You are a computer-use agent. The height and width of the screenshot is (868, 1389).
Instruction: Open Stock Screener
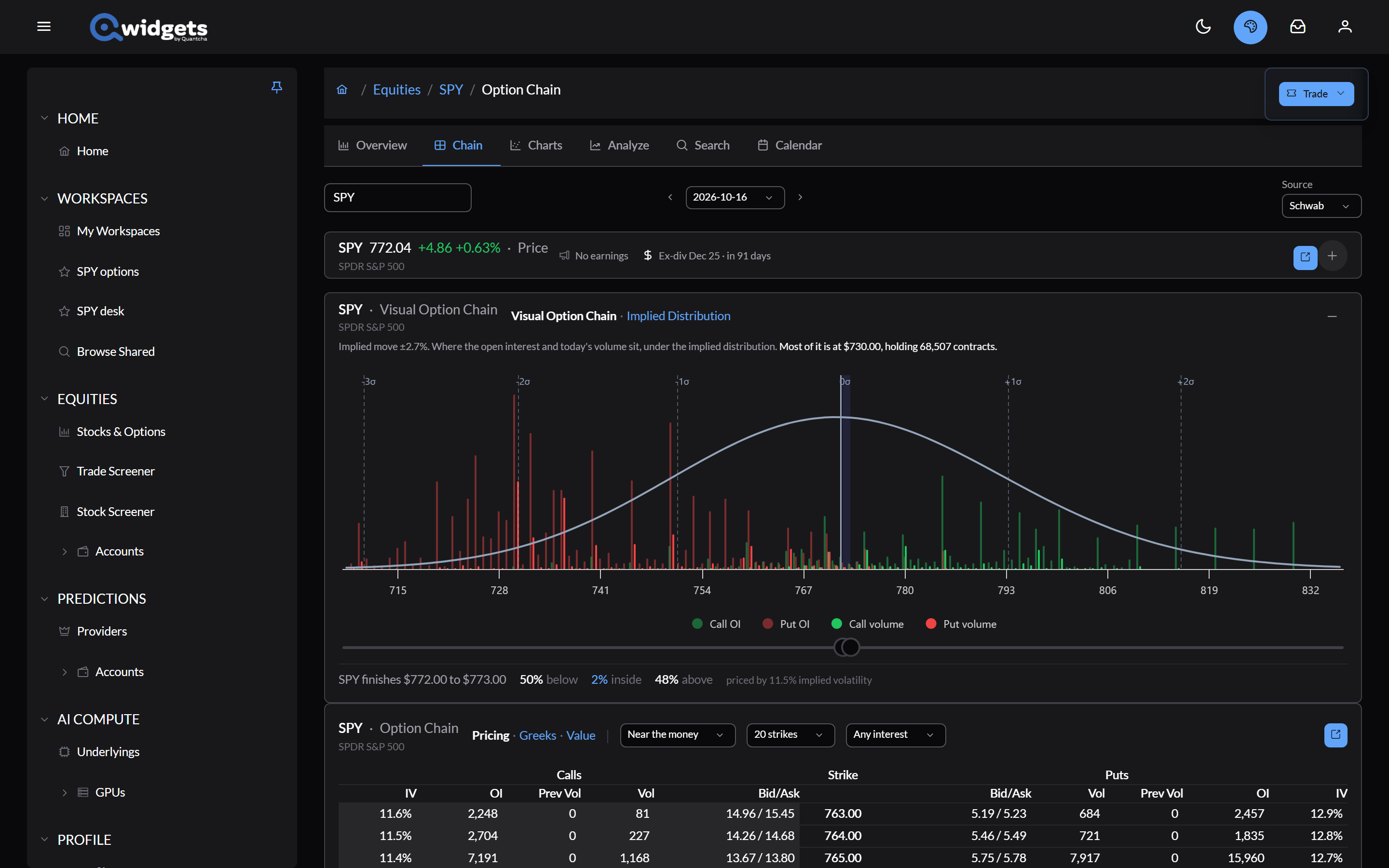115,512
